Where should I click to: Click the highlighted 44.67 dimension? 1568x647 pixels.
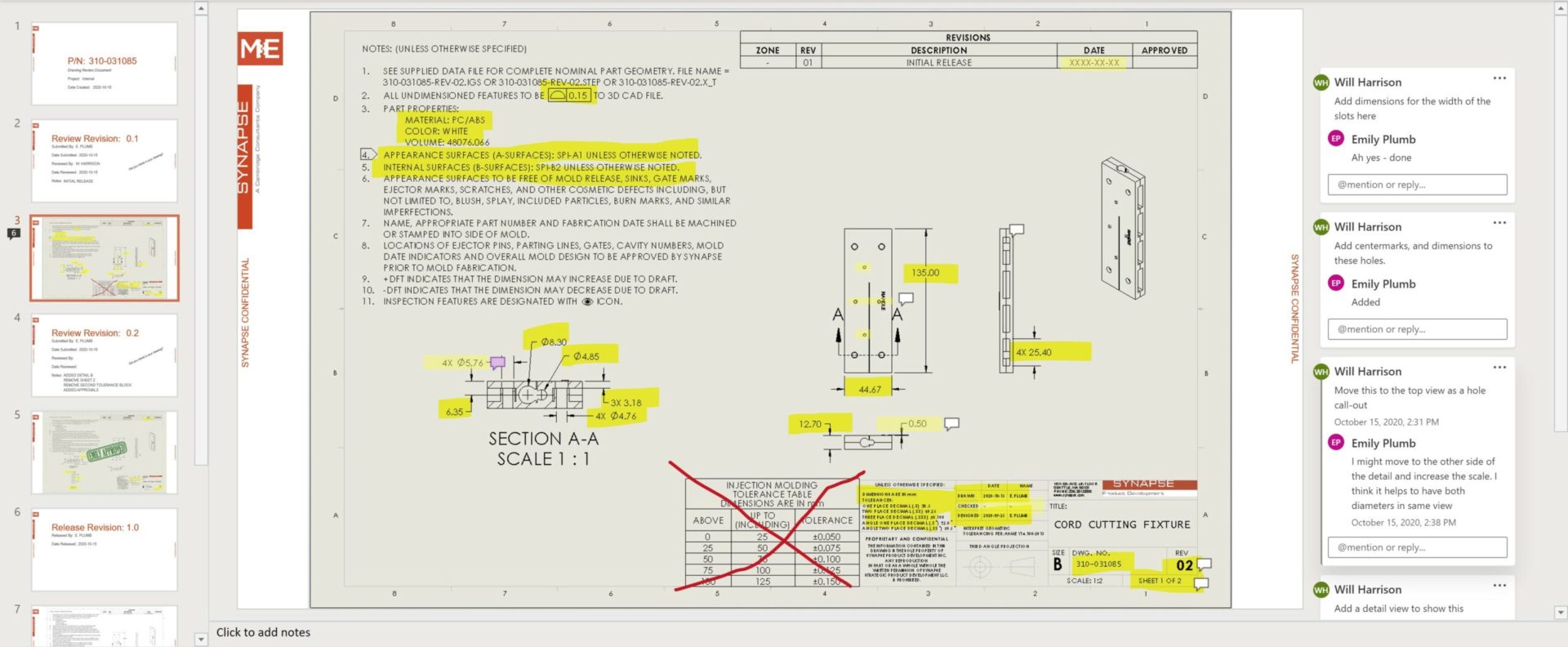(870, 390)
